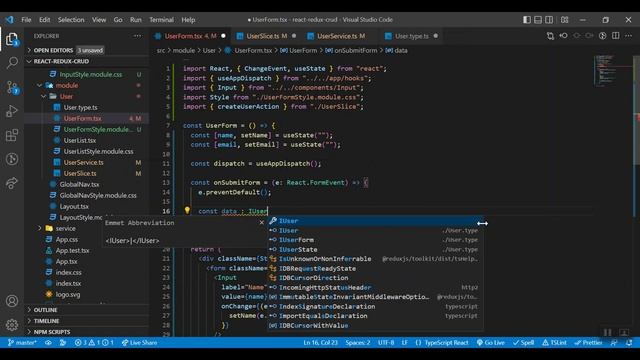Select IUserForm autocomplete suggestion
This screenshot has height=360, width=640.
pyautogui.click(x=376, y=240)
